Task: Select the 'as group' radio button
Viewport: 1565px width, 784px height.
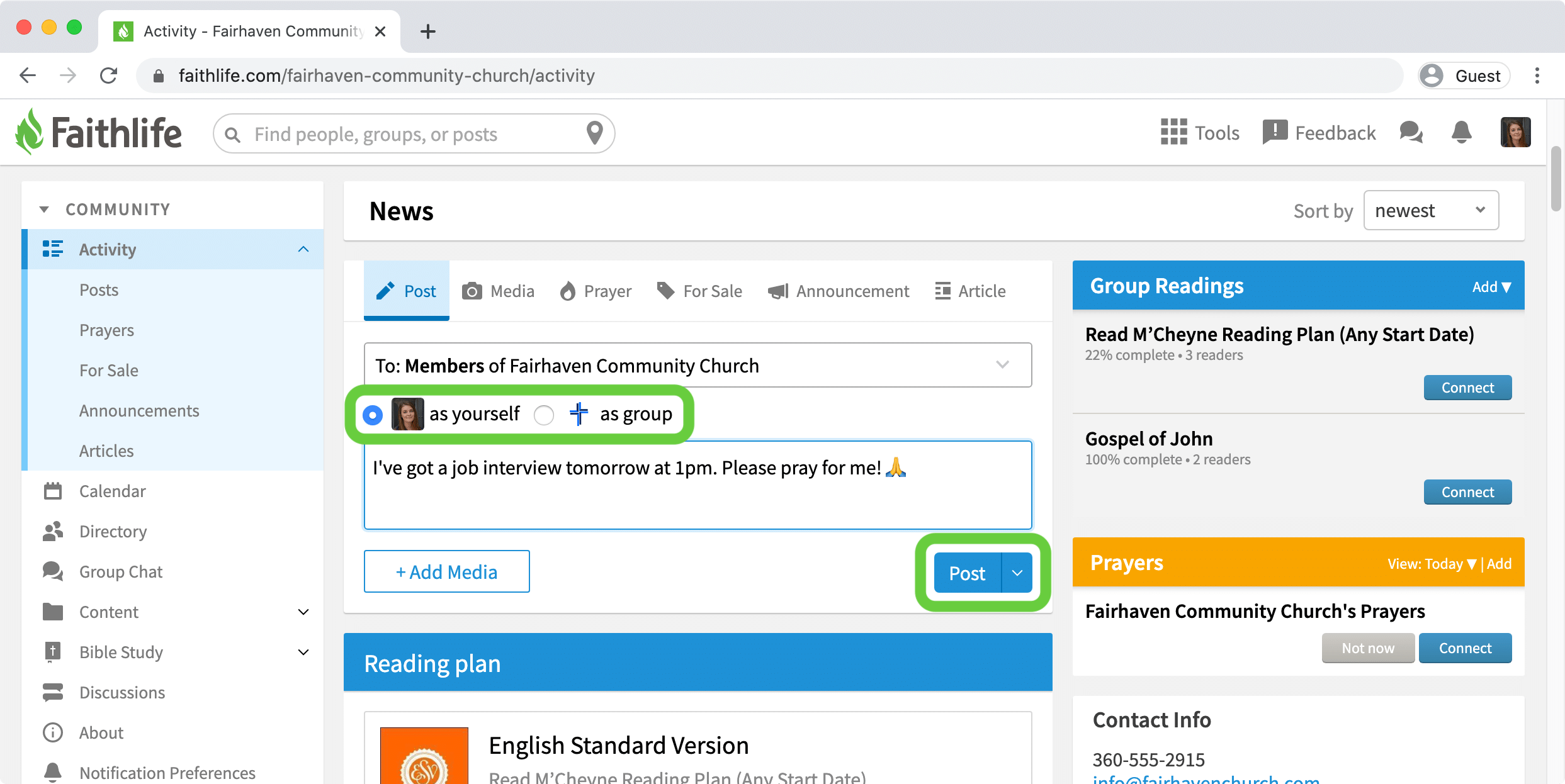Action: (x=544, y=415)
